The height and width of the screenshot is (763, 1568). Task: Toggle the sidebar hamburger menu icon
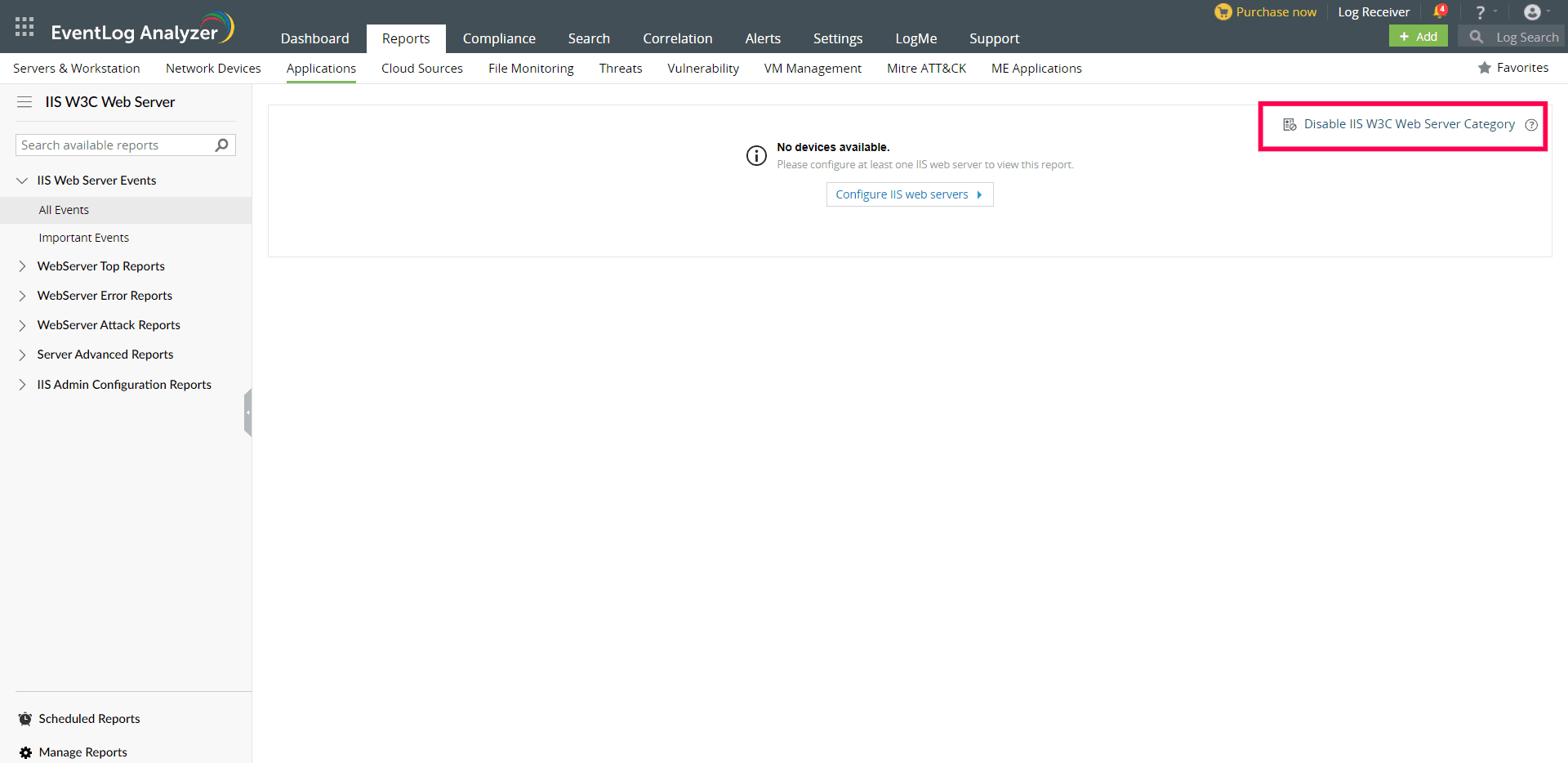click(x=24, y=102)
